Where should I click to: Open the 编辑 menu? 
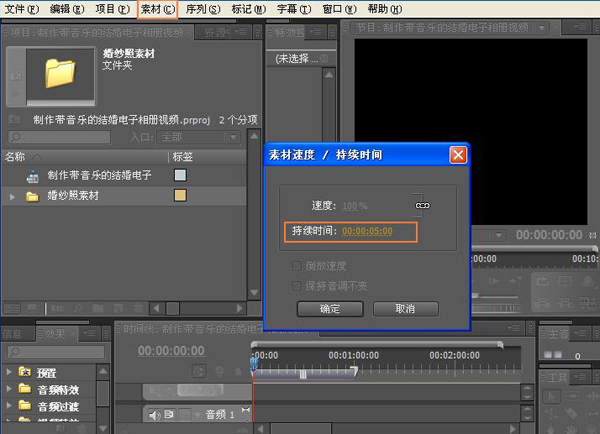(67, 9)
